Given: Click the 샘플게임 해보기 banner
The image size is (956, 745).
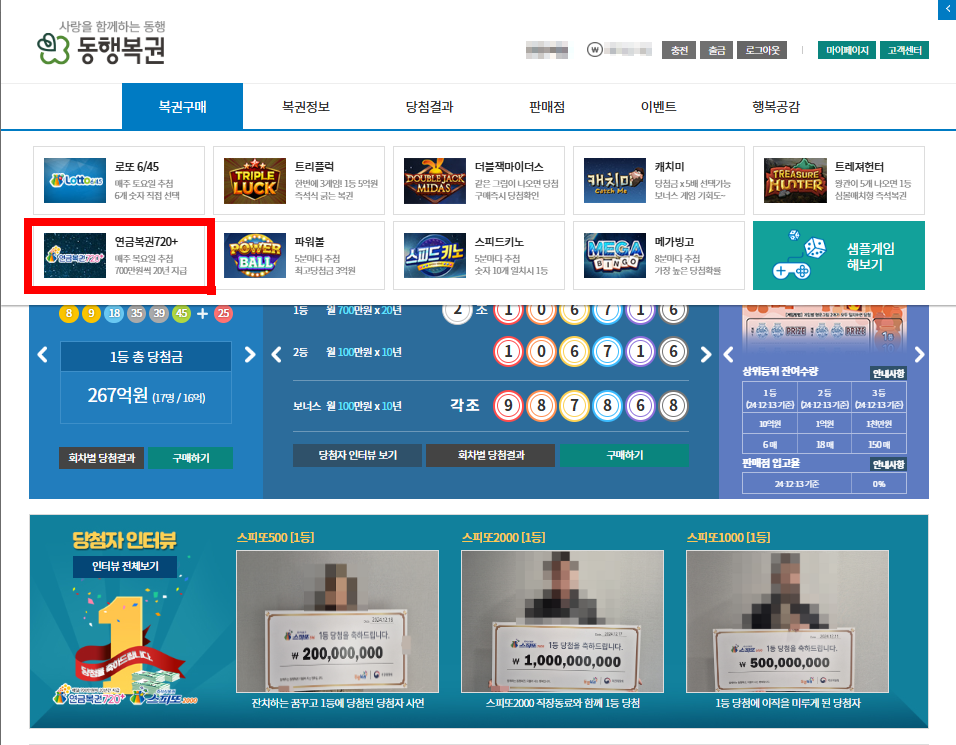Looking at the screenshot, I should (839, 255).
